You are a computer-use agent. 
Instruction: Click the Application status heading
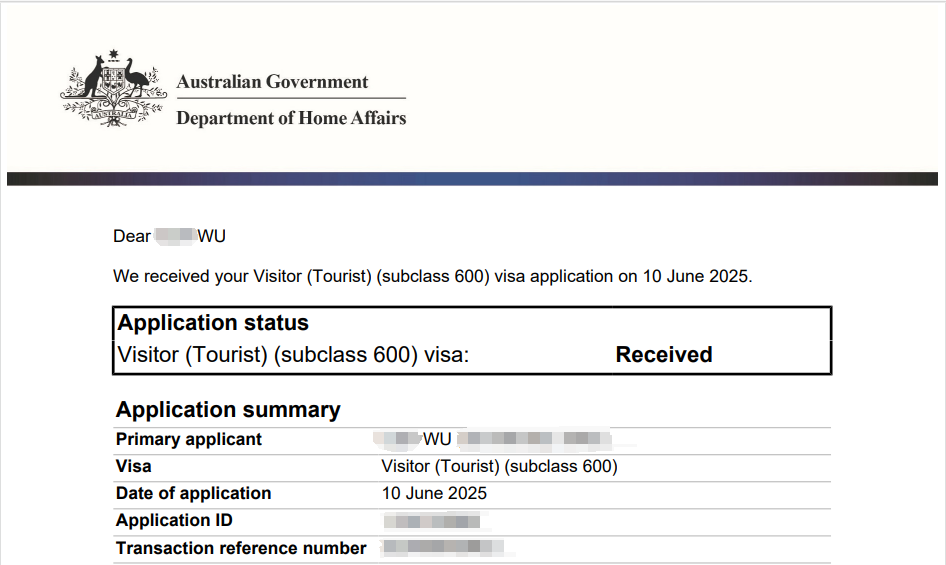click(213, 323)
